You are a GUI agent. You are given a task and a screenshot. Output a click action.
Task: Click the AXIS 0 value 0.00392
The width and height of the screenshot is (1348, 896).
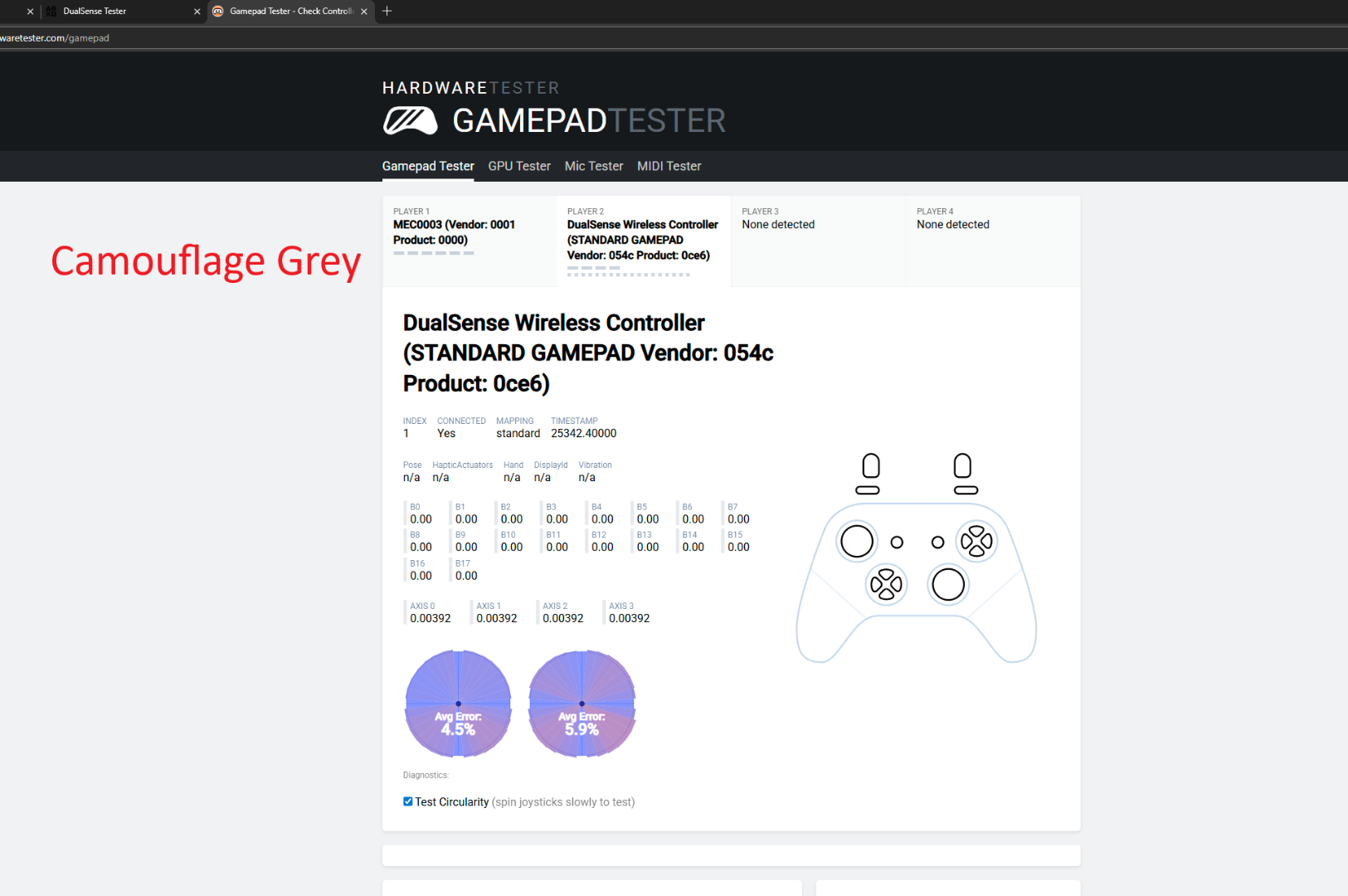431,619
